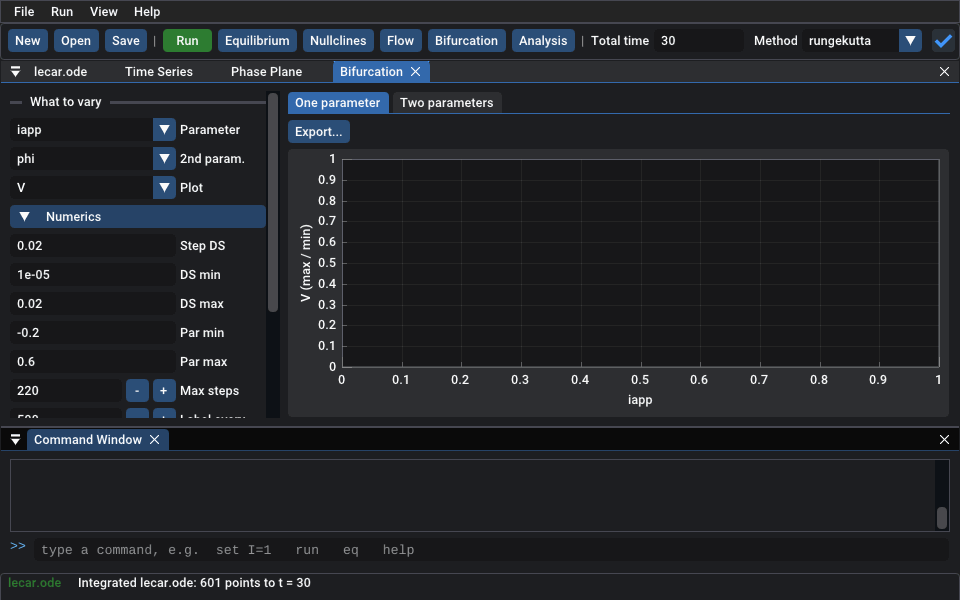Edit the Total time field
Screen dimensions: 960x600
pyautogui.click(x=699, y=41)
